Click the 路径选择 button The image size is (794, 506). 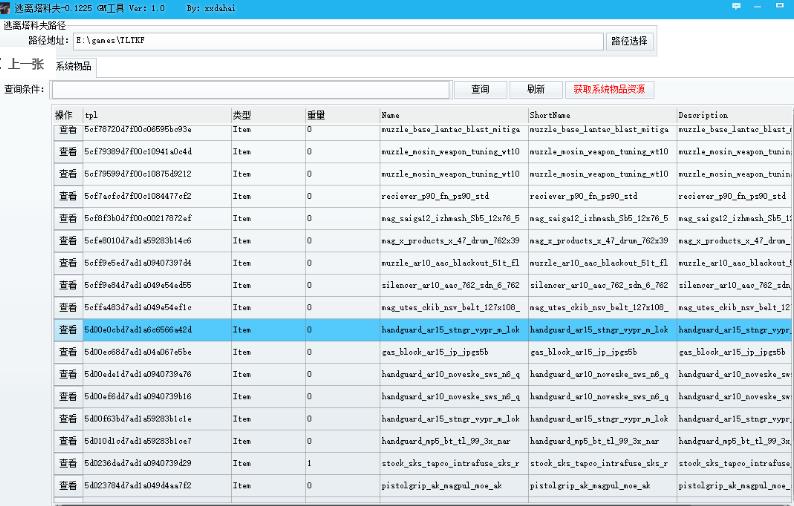pos(629,41)
